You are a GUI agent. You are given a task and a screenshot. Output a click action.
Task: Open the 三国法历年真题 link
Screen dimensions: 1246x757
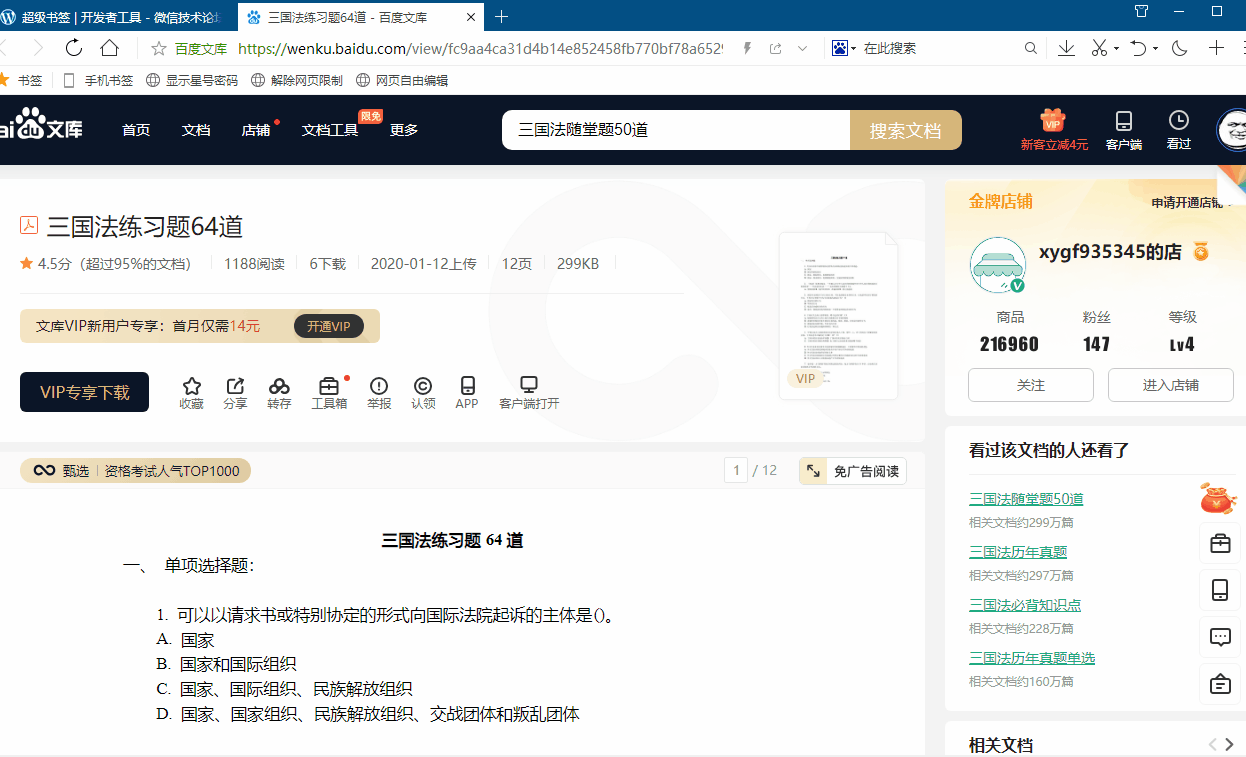[1019, 551]
